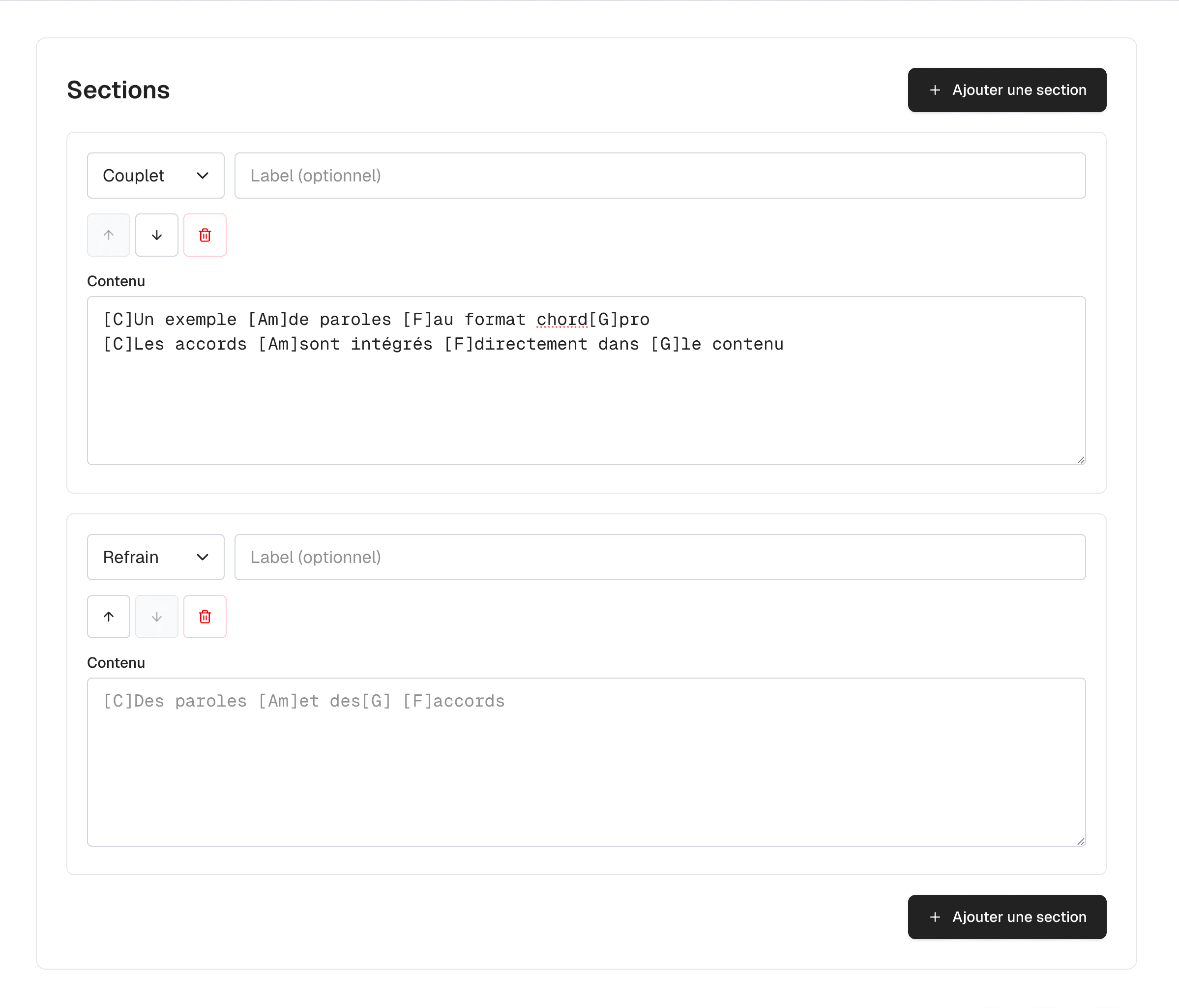
Task: Click the disabled up arrow in Couplet section
Action: pos(109,235)
